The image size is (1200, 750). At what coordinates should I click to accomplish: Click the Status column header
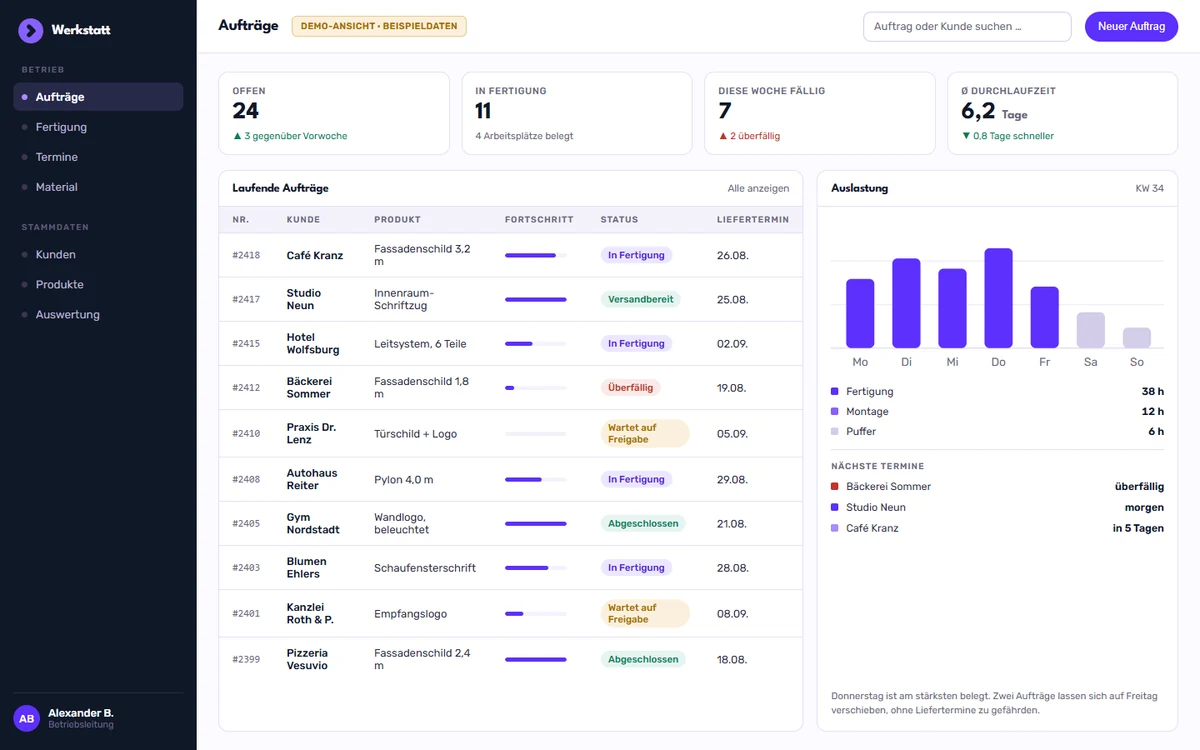619,219
